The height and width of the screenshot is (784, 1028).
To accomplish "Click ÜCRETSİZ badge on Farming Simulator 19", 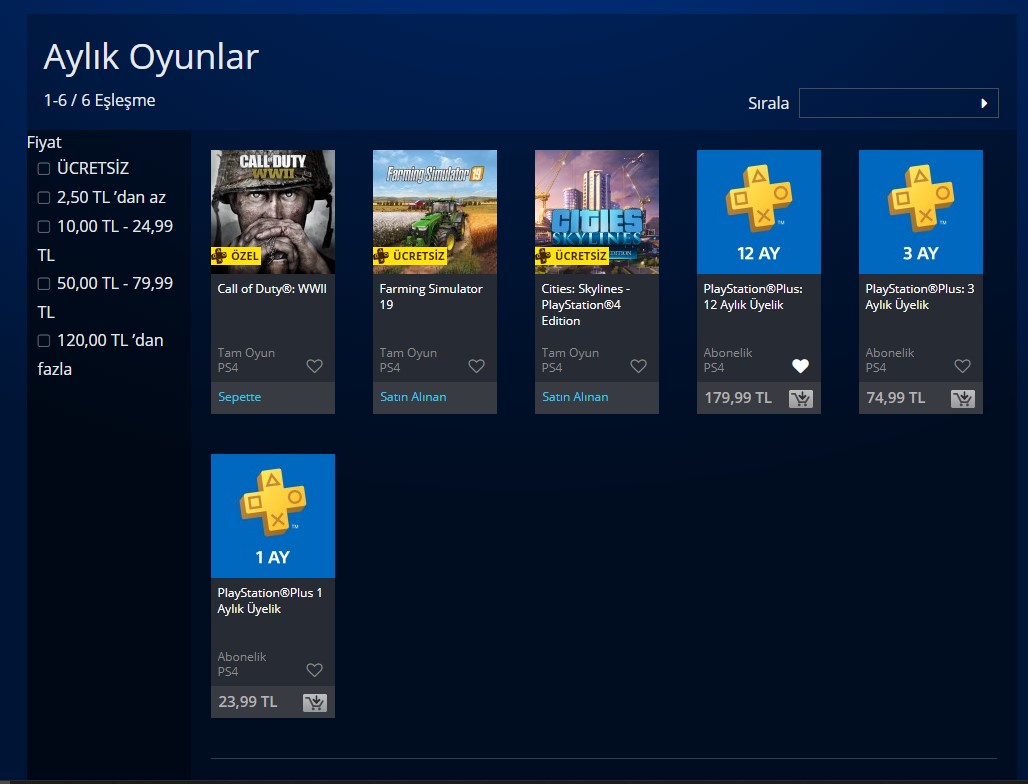I will pos(410,256).
